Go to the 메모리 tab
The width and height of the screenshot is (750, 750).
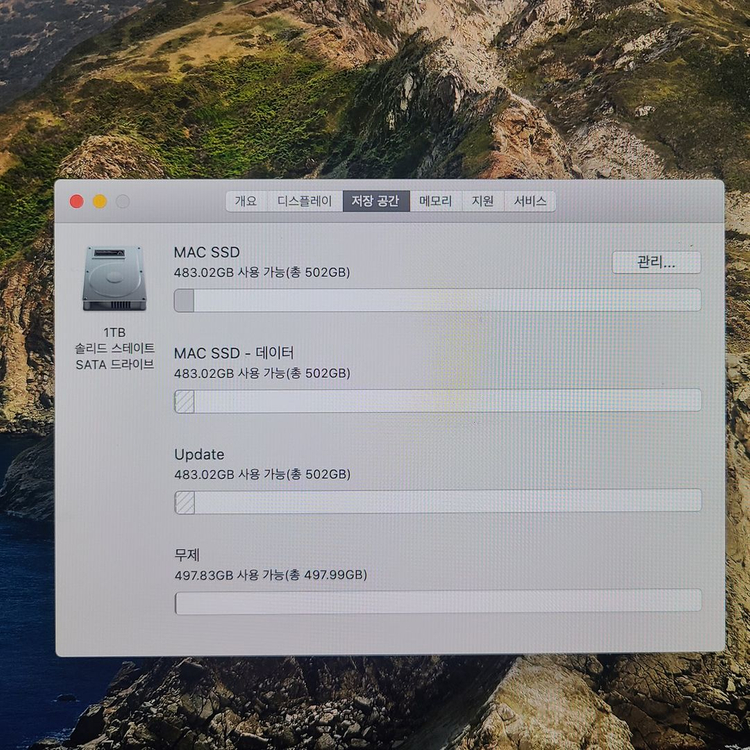pos(436,201)
